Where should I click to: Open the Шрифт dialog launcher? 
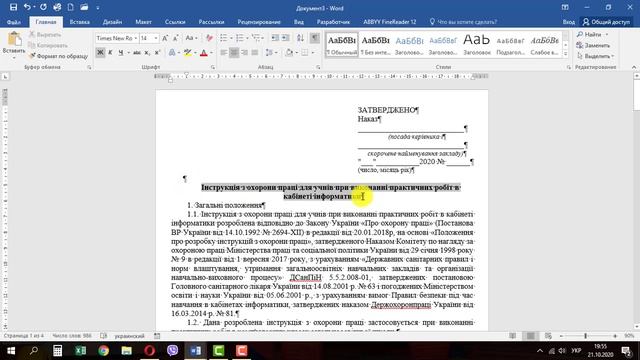pos(213,67)
